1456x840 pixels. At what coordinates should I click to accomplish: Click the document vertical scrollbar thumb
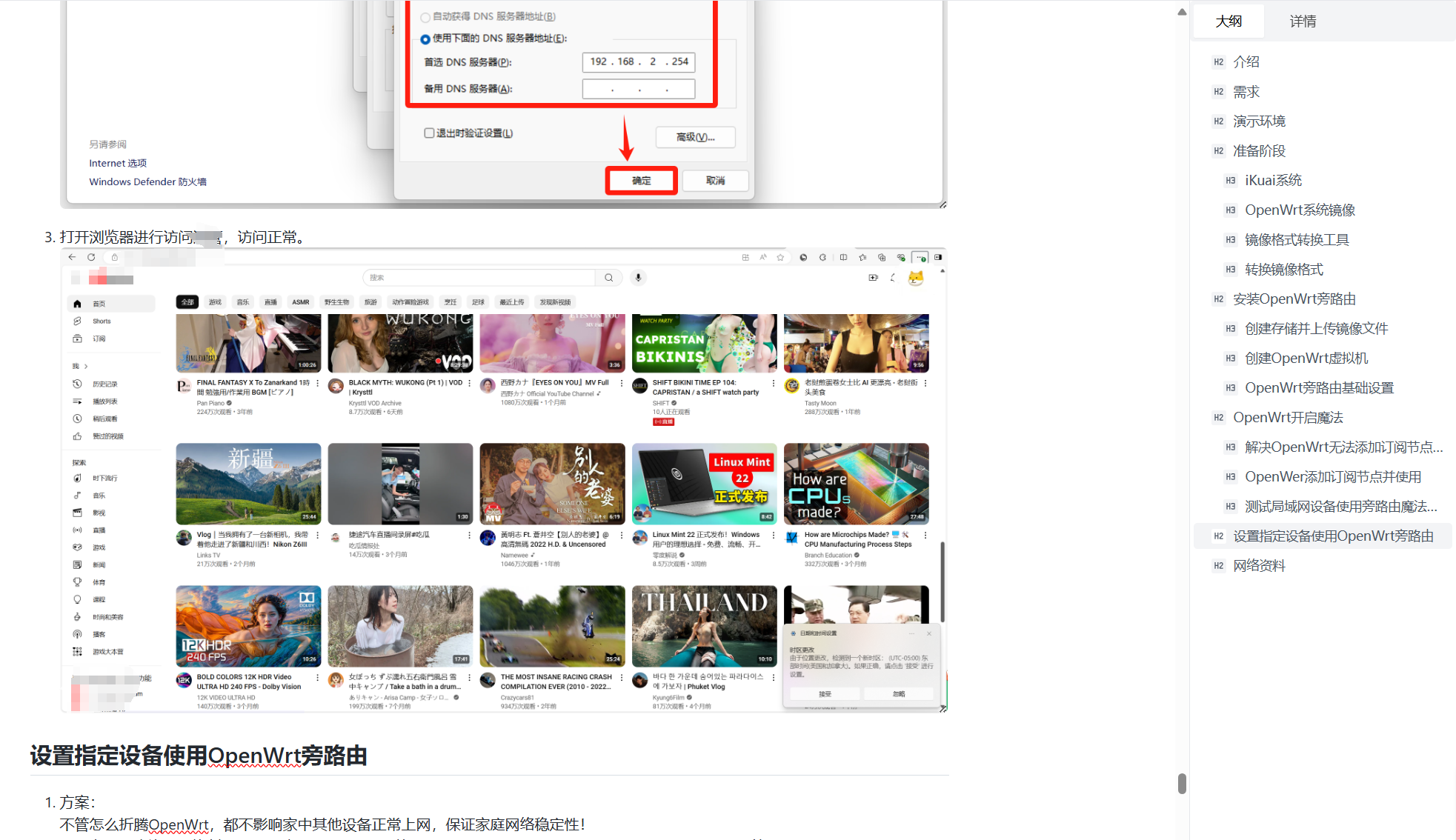coord(1182,783)
